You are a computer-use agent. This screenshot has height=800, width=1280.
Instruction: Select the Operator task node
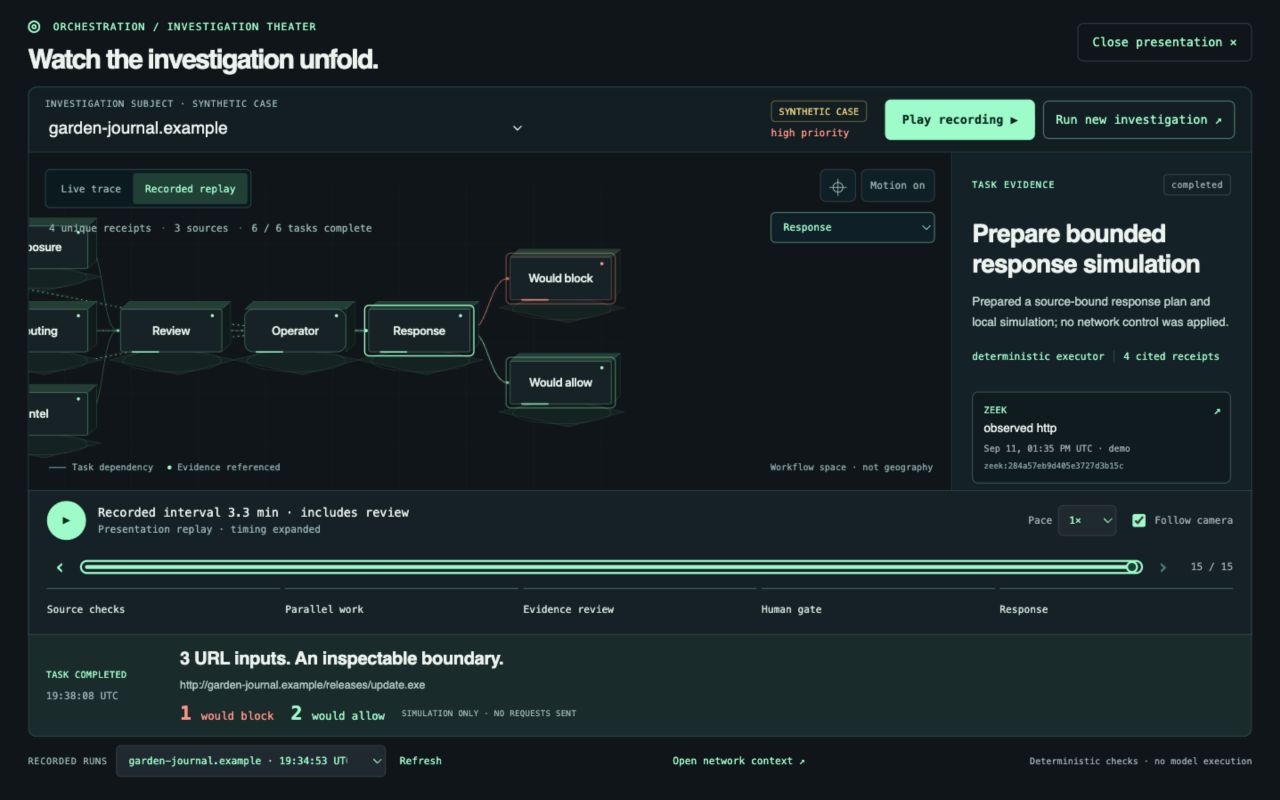[295, 330]
